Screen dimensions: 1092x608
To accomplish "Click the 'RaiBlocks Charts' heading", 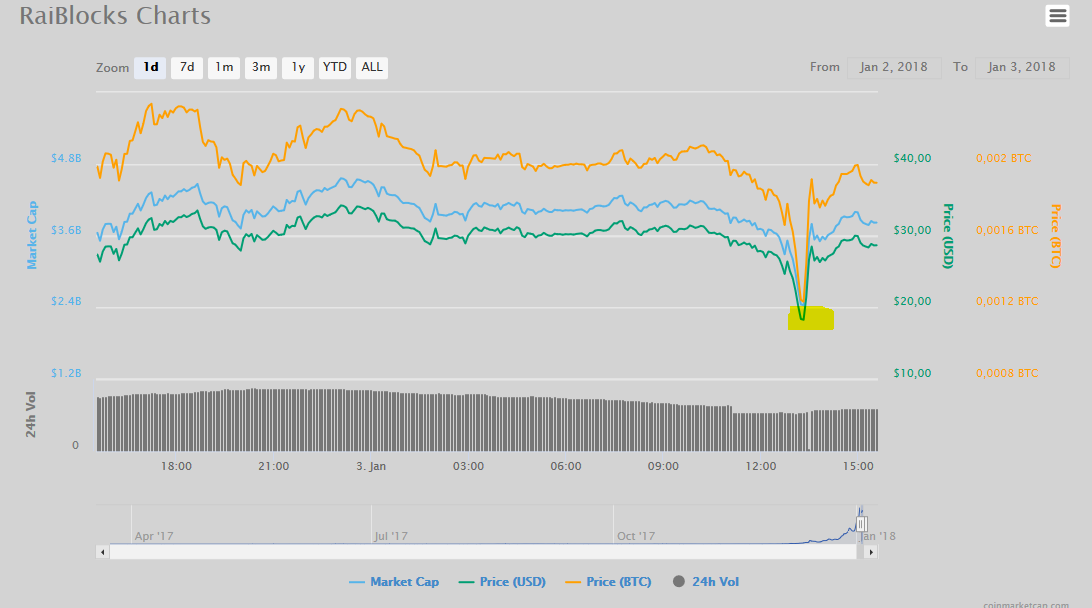I will 115,15.
